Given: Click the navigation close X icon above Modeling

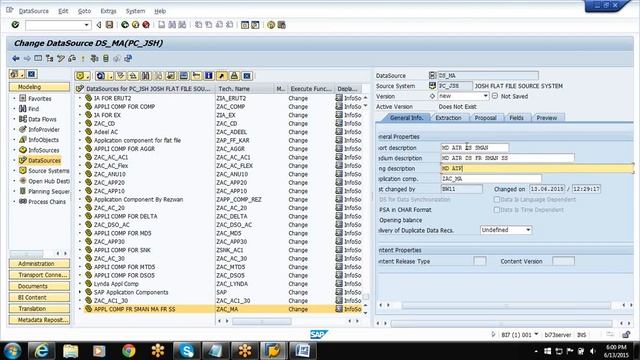Looking at the screenshot, I should pyautogui.click(x=32, y=74).
